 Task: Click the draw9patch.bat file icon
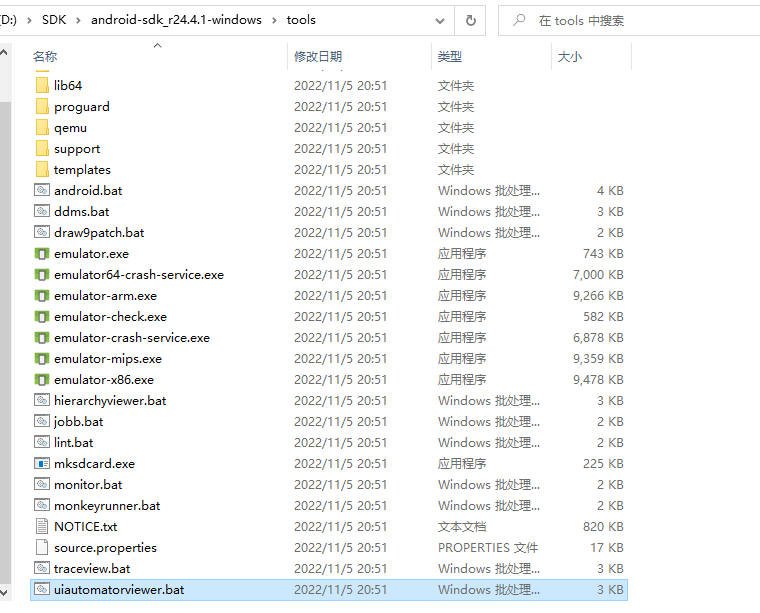point(42,232)
